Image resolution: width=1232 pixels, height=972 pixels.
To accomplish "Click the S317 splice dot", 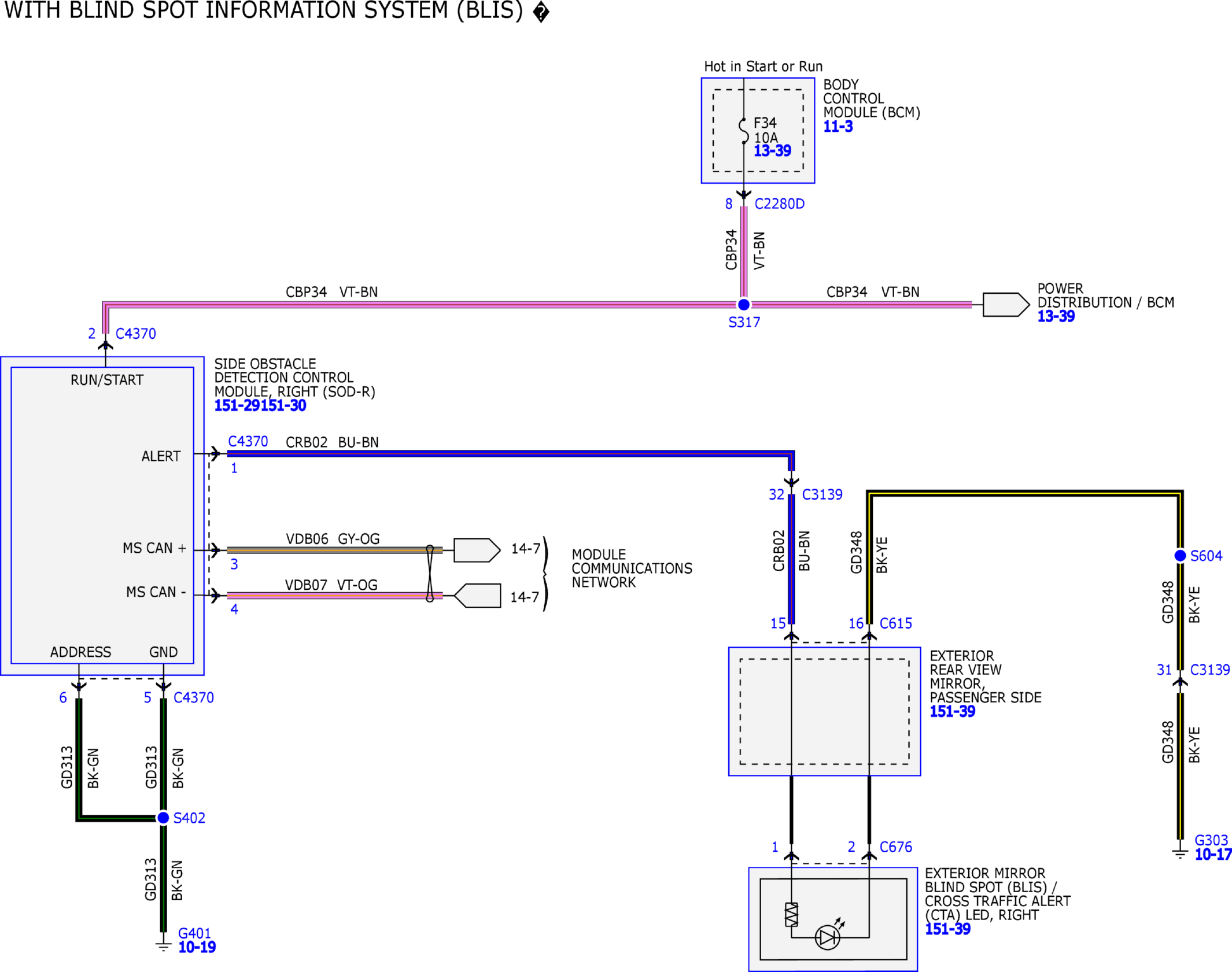I will click(744, 304).
